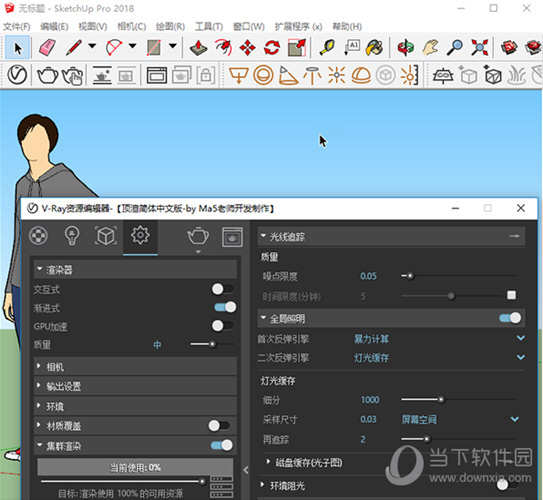
Task: Choose the Text label tool
Action: 352,47
